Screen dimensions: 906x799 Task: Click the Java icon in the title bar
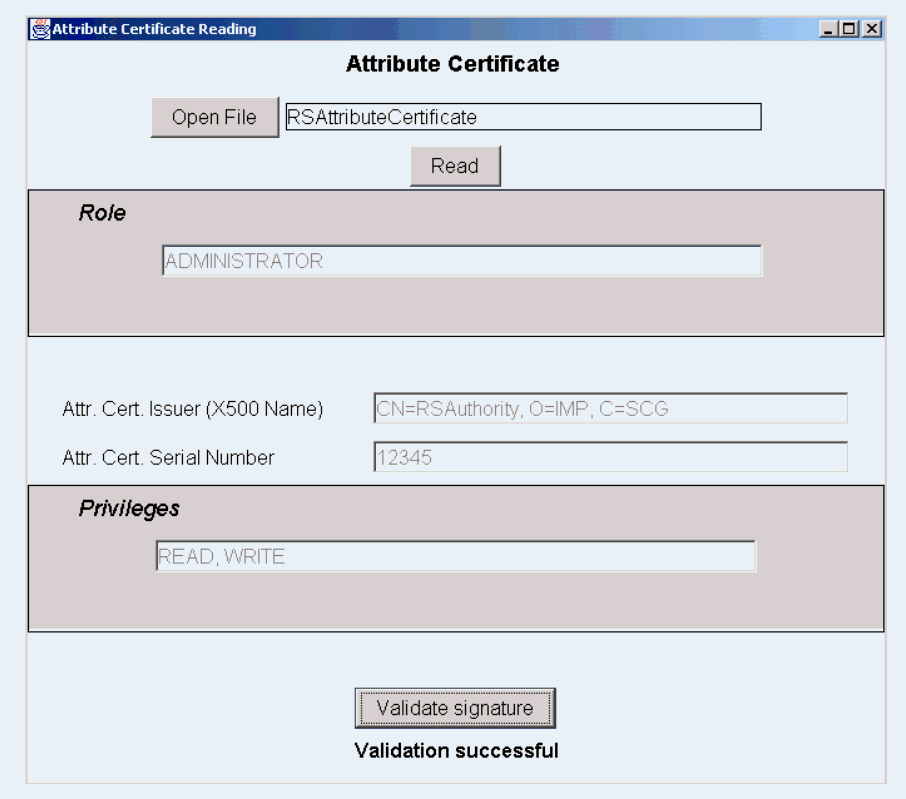click(39, 29)
